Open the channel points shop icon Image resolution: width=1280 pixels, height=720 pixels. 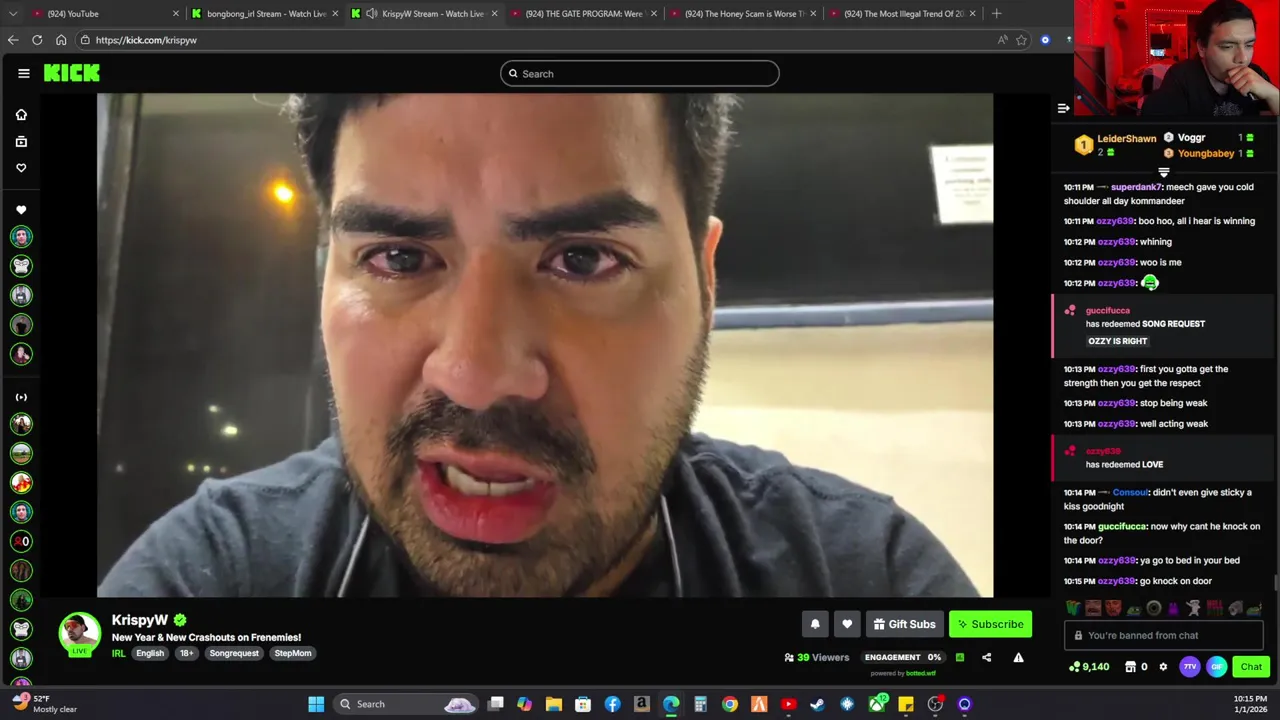(x=1130, y=667)
